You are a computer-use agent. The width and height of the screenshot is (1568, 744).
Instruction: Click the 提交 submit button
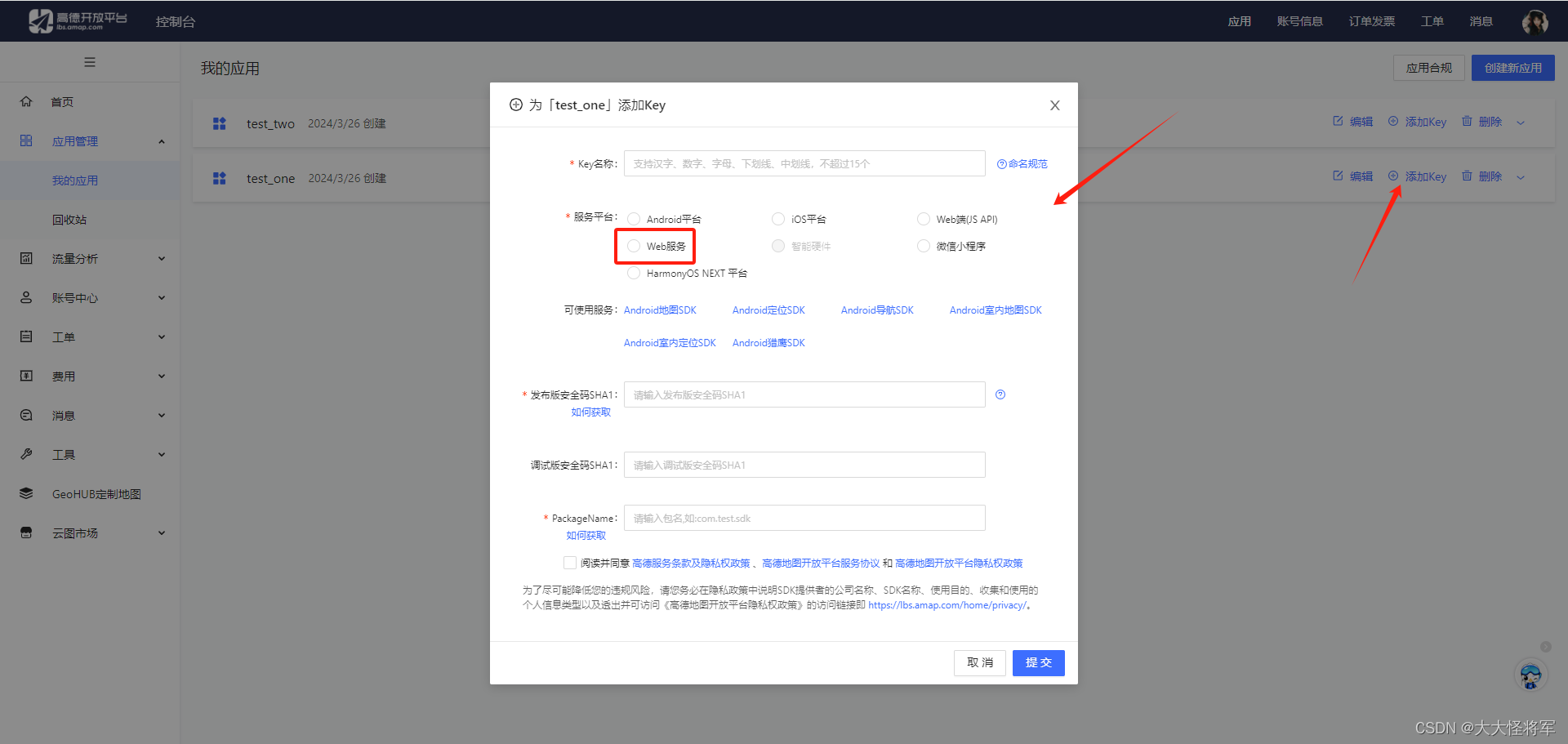(x=1038, y=662)
